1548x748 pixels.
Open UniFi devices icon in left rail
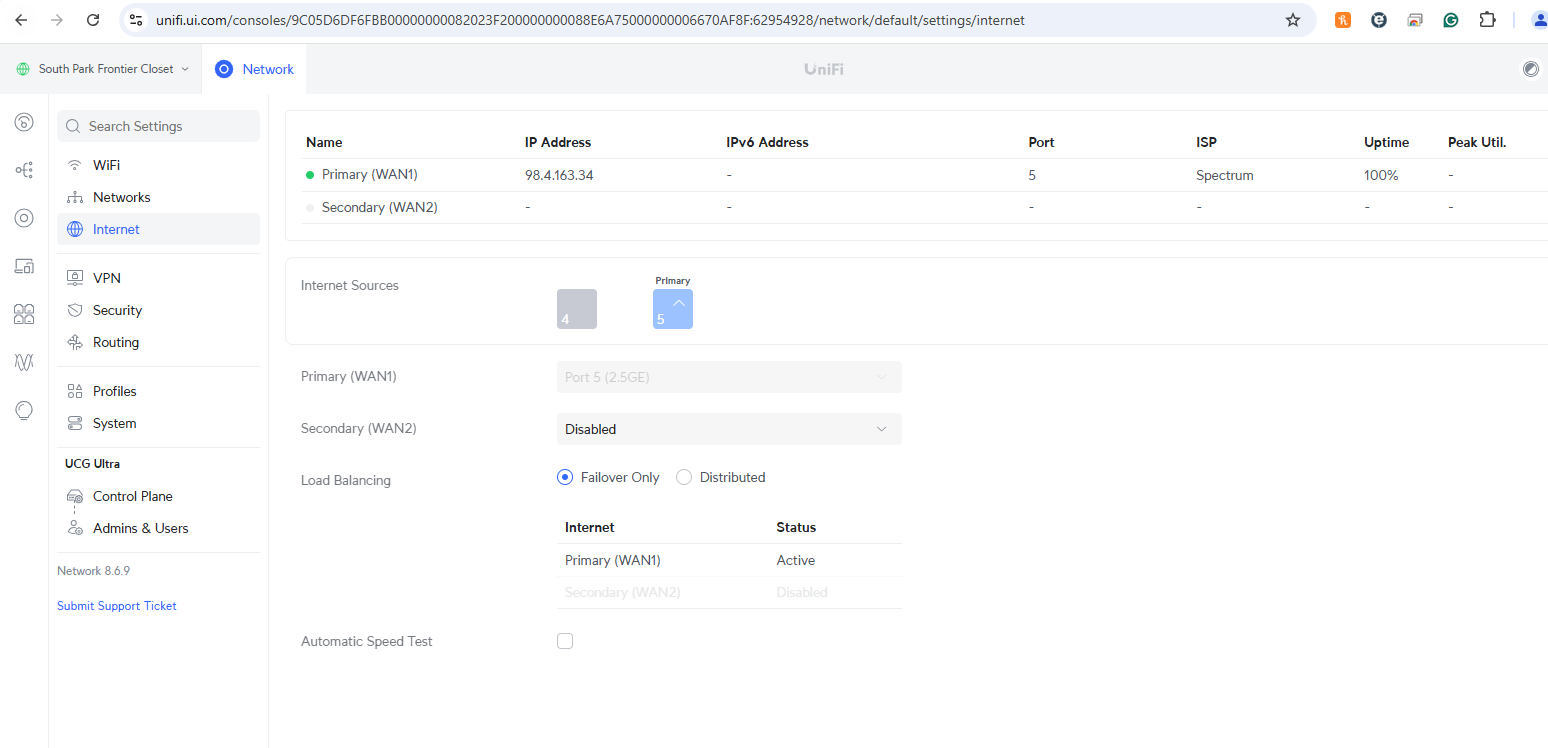point(24,218)
